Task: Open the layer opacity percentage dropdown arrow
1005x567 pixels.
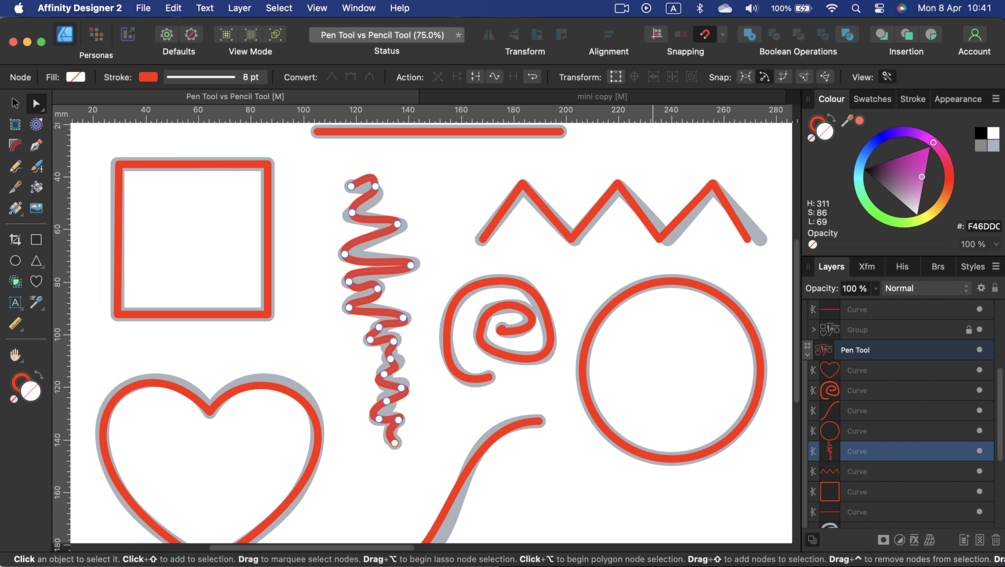Action: pos(876,288)
